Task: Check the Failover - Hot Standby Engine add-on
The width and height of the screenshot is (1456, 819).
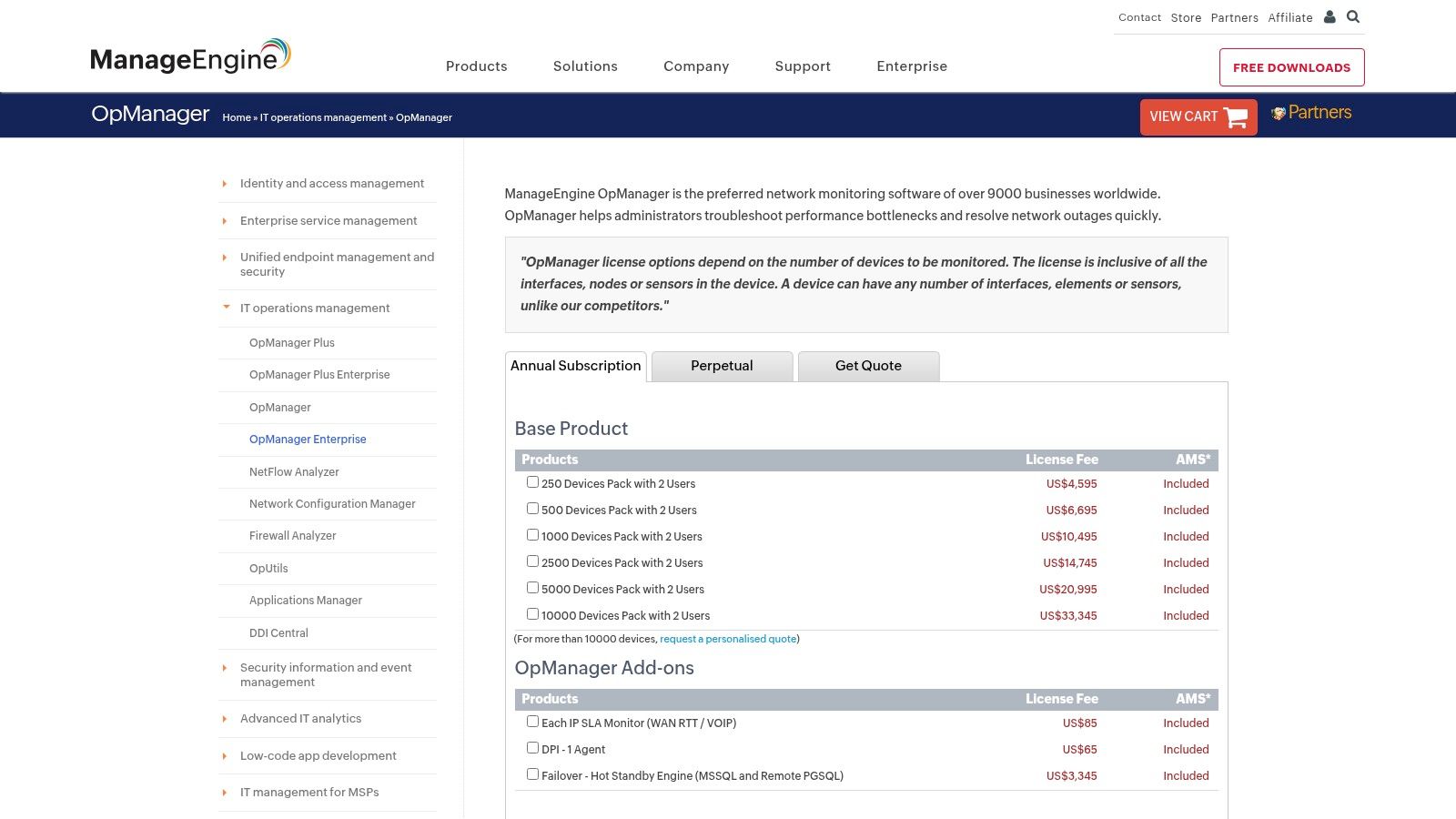Action: click(532, 773)
